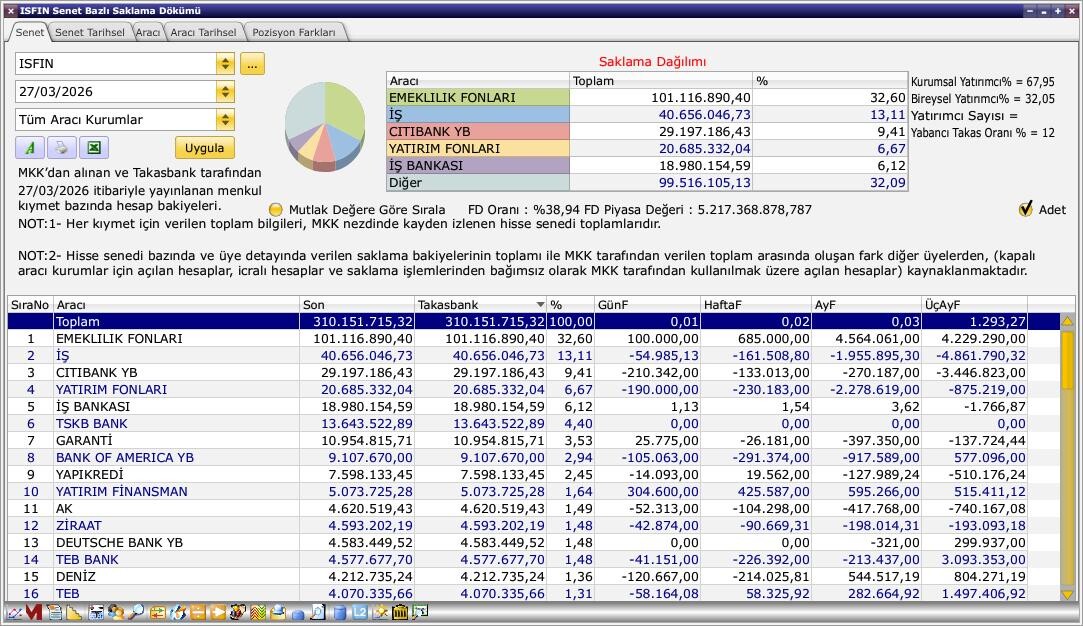Image resolution: width=1083 pixels, height=626 pixels.
Task: Open the line chart icon in bottom toolbar
Action: point(14,612)
